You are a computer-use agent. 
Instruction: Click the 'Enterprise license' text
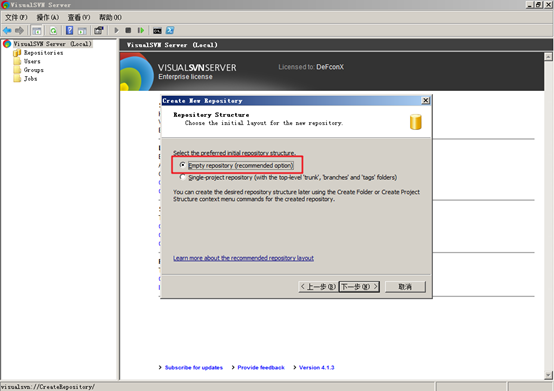coord(185,77)
